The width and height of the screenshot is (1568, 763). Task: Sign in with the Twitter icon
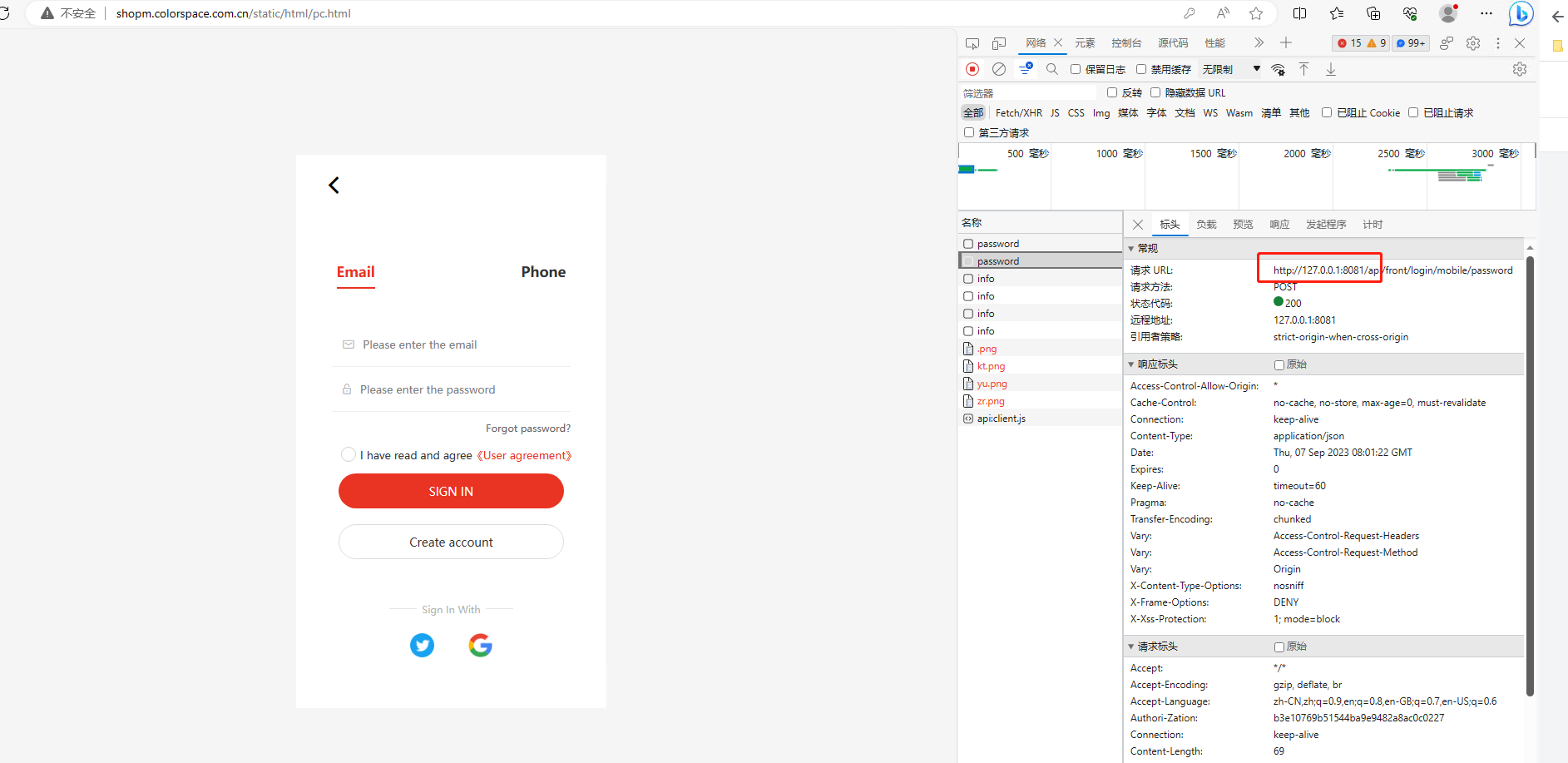click(x=423, y=645)
